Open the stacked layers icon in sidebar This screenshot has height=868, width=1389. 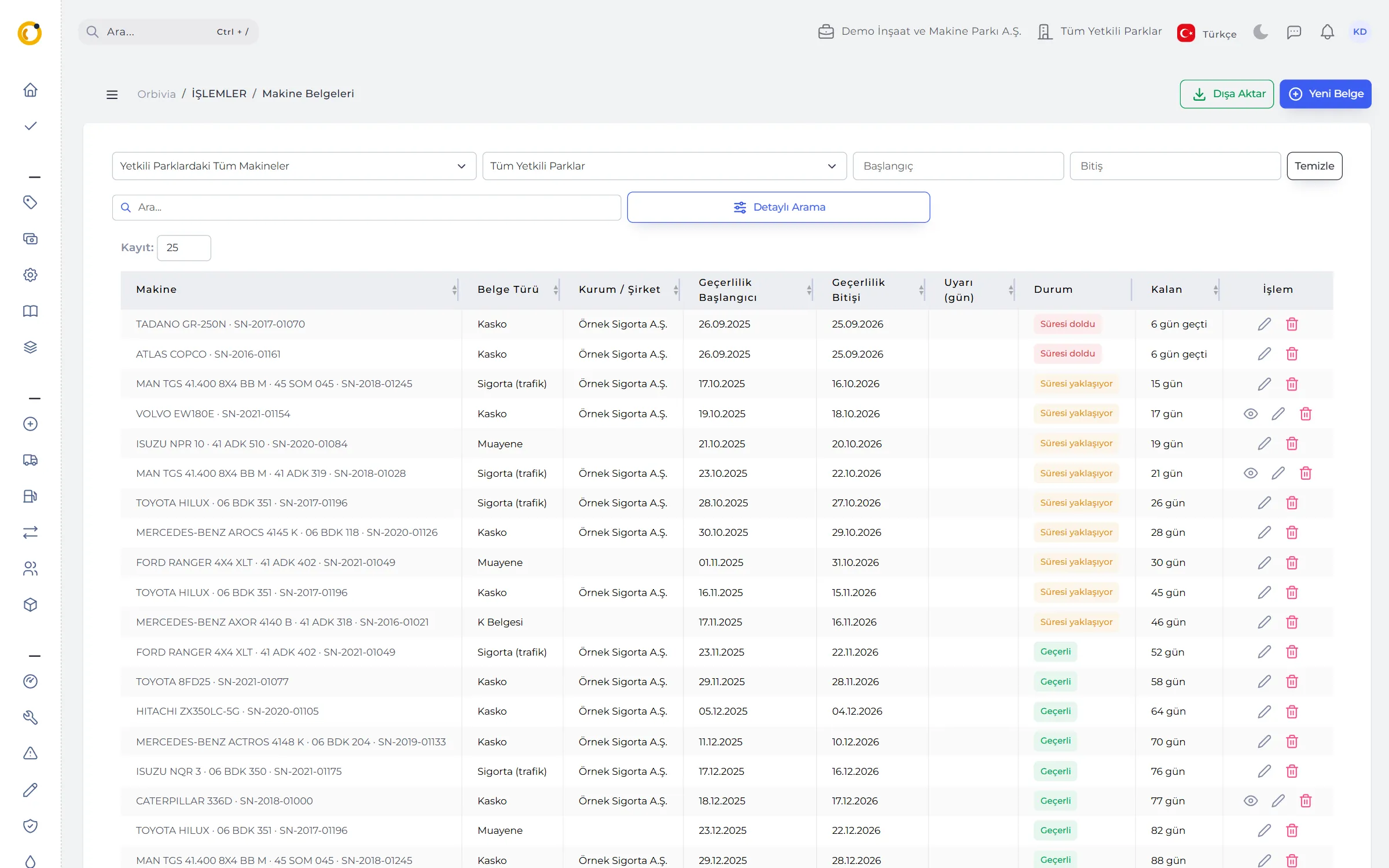[x=30, y=347]
